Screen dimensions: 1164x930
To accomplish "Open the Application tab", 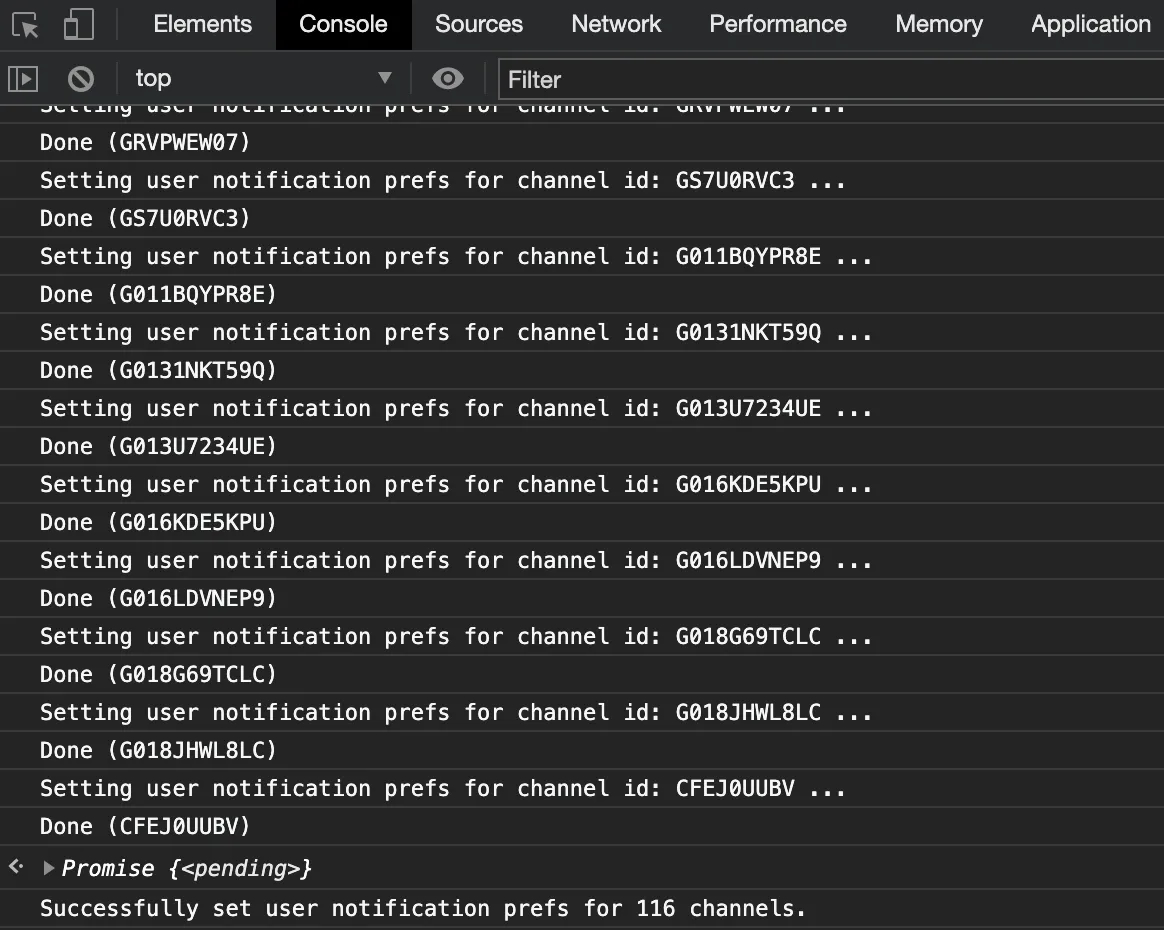I will coord(1090,25).
